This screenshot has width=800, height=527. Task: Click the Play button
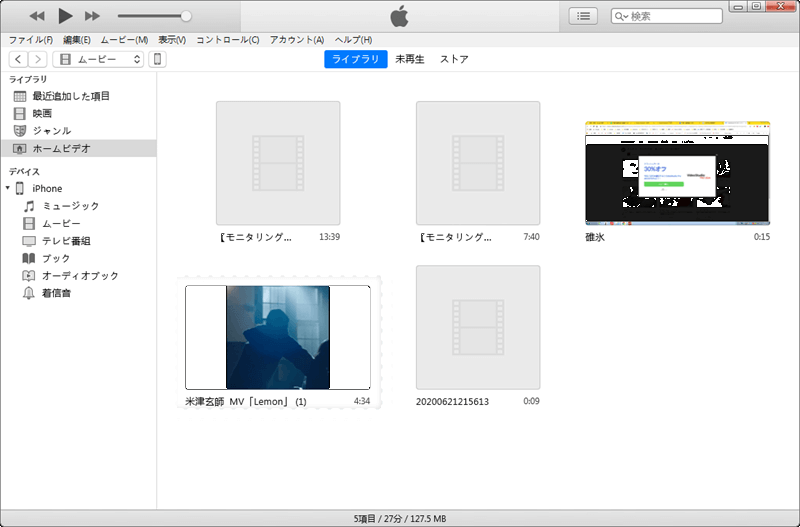(x=66, y=16)
